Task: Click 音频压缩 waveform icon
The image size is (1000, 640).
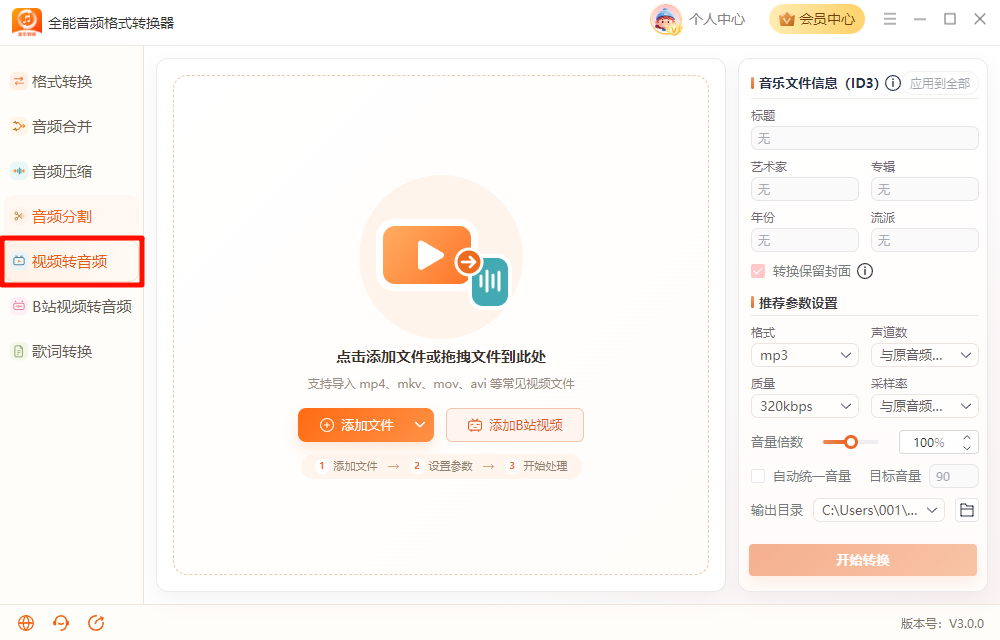Action: click(x=18, y=171)
